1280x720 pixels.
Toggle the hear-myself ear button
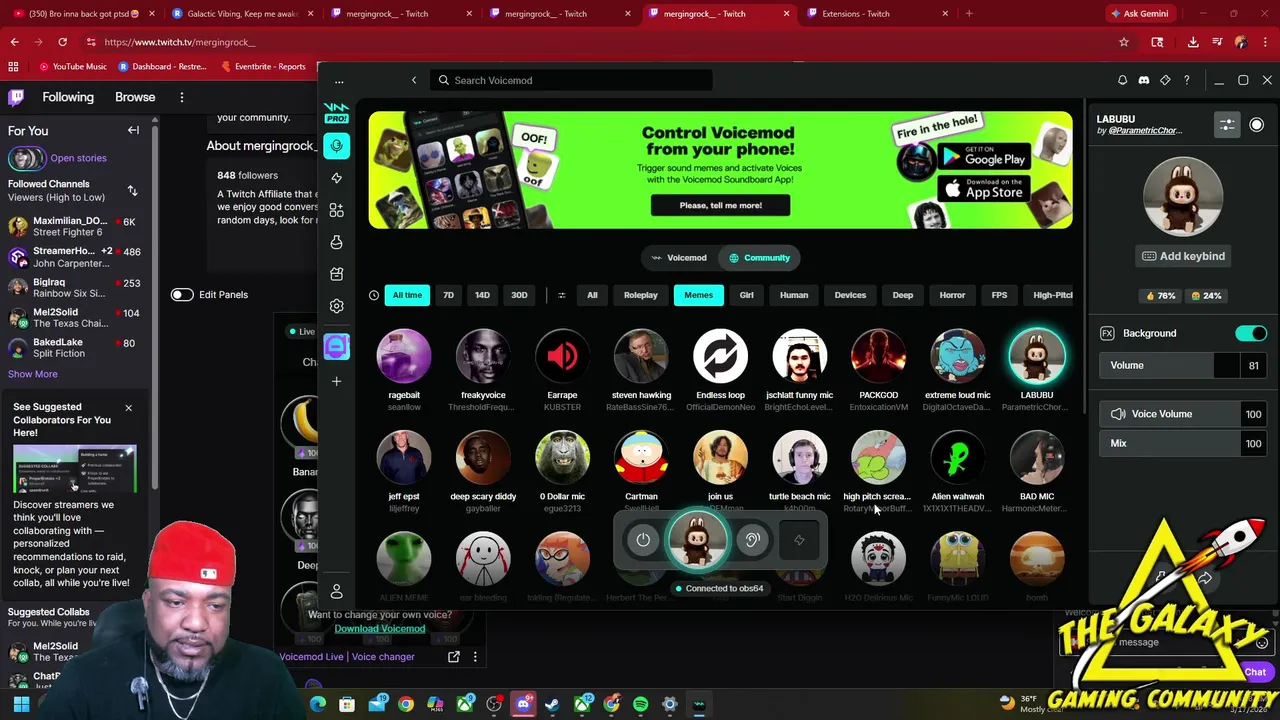click(752, 540)
